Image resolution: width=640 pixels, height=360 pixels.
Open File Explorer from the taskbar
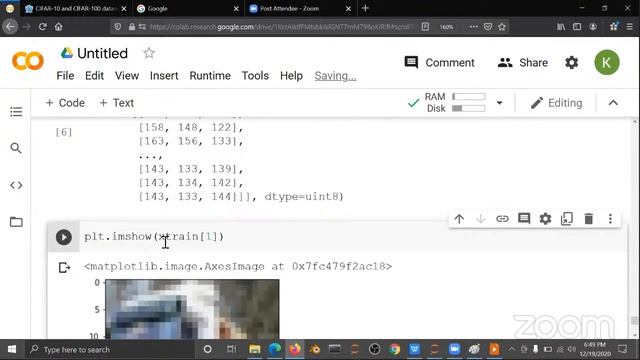click(255, 349)
